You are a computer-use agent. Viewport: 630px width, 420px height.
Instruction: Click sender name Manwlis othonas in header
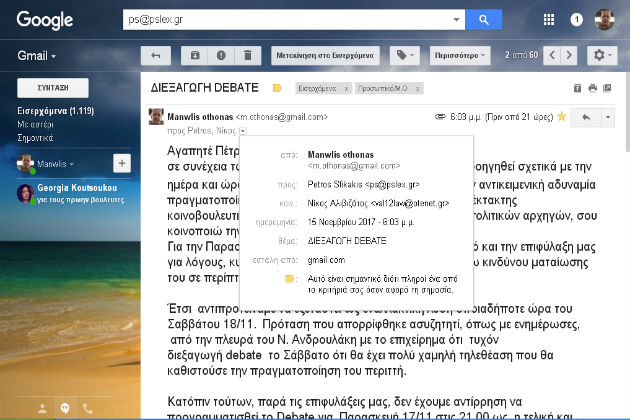[x=200, y=117]
